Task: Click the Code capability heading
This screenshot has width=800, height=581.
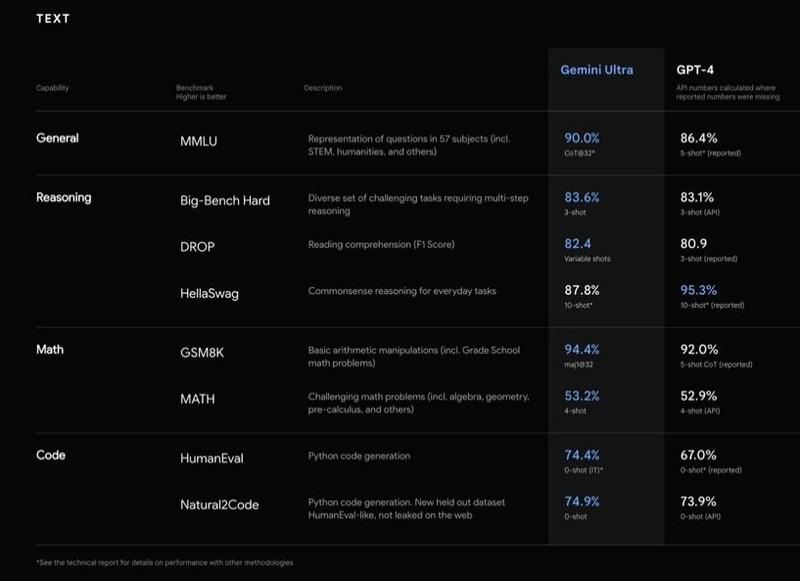Action: [x=51, y=455]
